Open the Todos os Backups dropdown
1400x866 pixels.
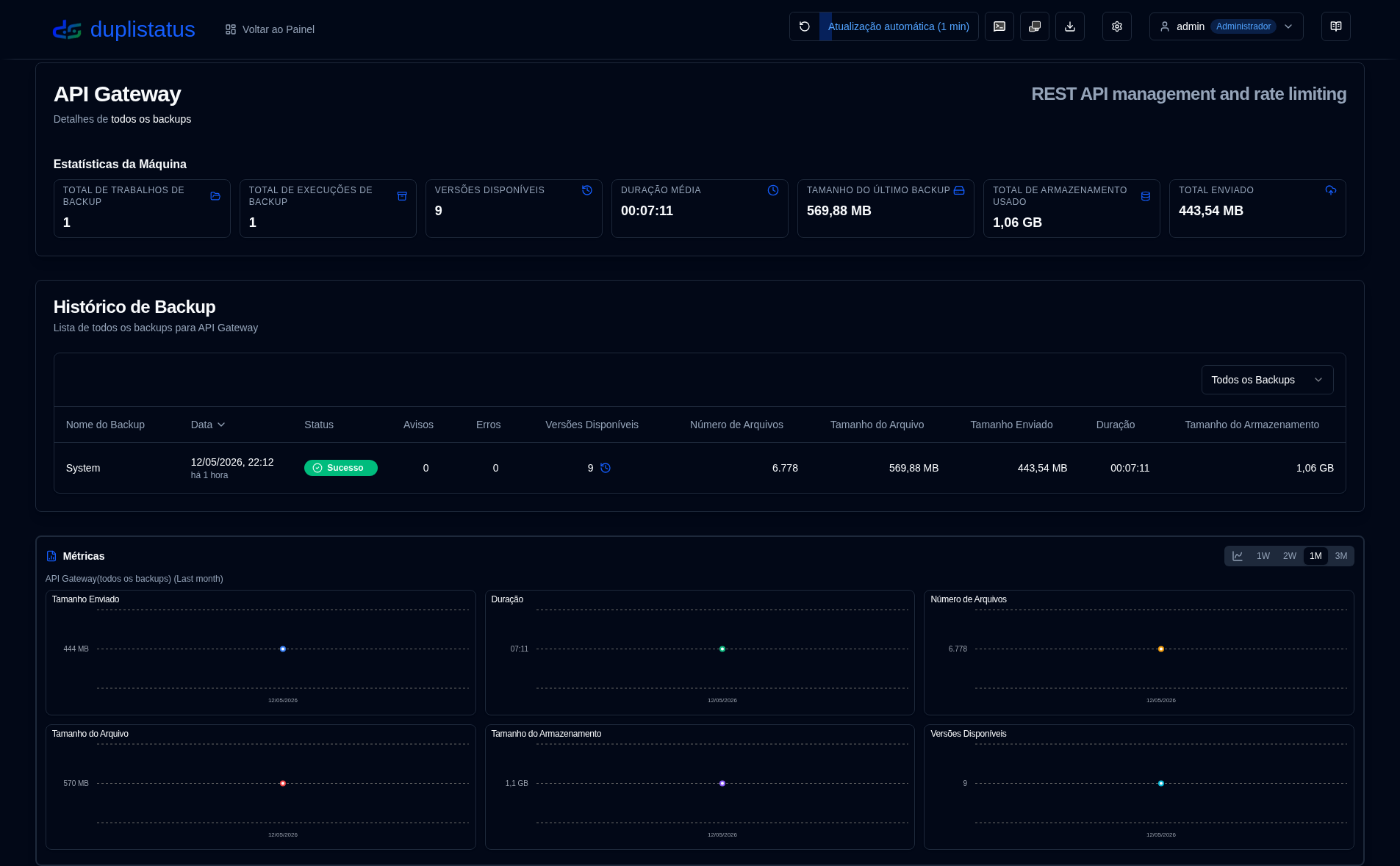[1267, 380]
